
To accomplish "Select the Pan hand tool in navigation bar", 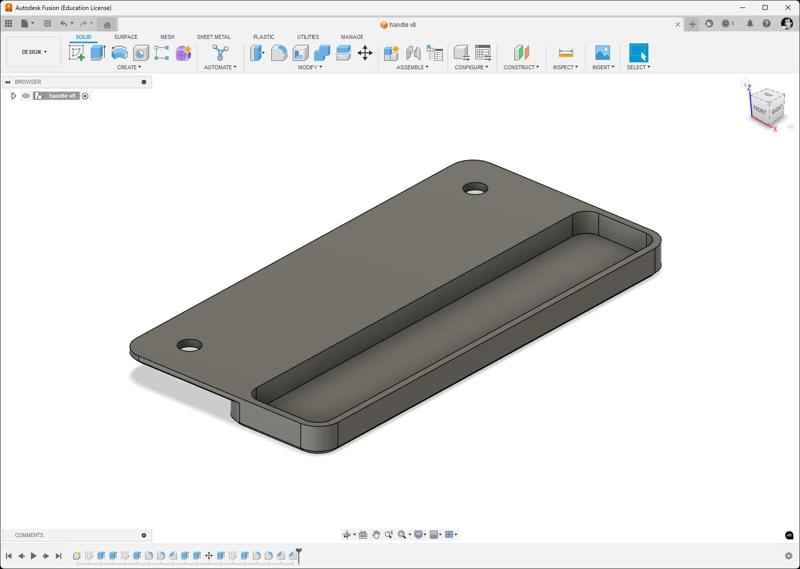I will [376, 534].
